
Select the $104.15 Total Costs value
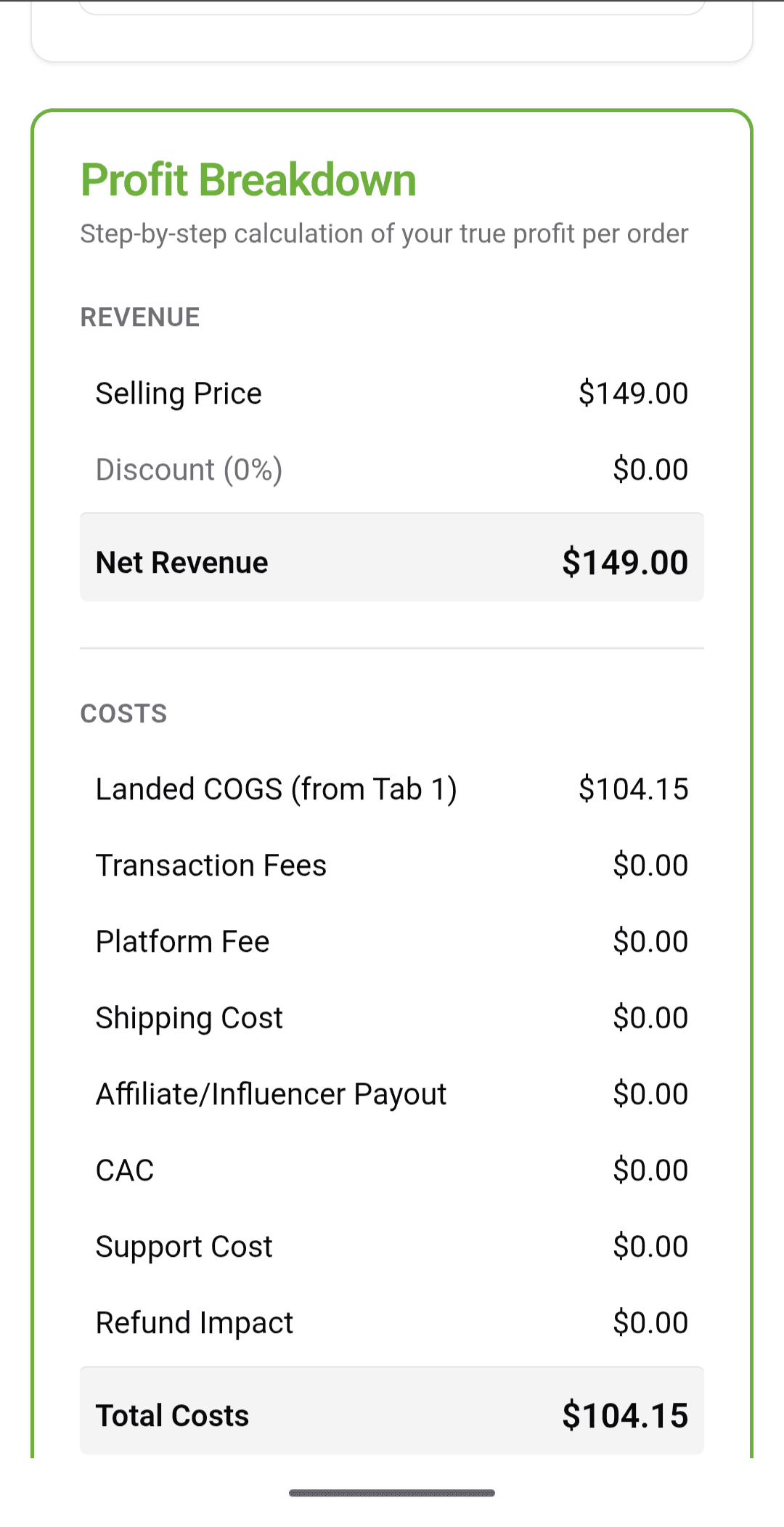coord(626,1414)
